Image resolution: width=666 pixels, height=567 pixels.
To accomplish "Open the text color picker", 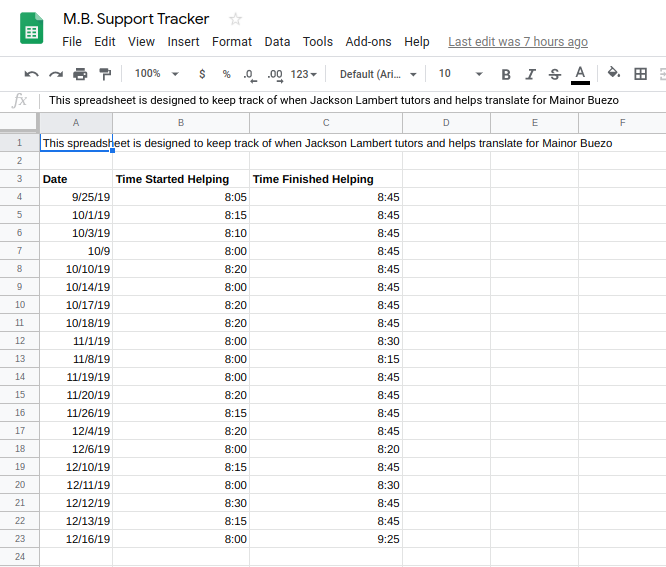I will click(580, 75).
